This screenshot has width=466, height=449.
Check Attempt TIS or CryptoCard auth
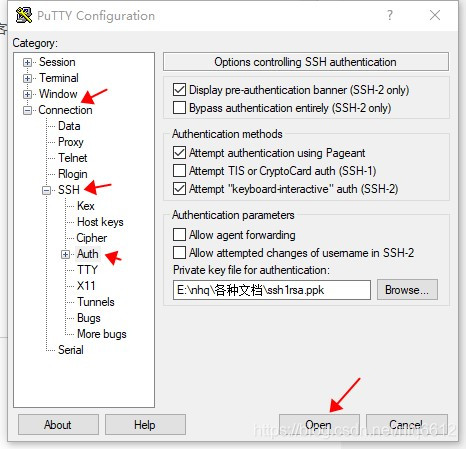tap(179, 171)
